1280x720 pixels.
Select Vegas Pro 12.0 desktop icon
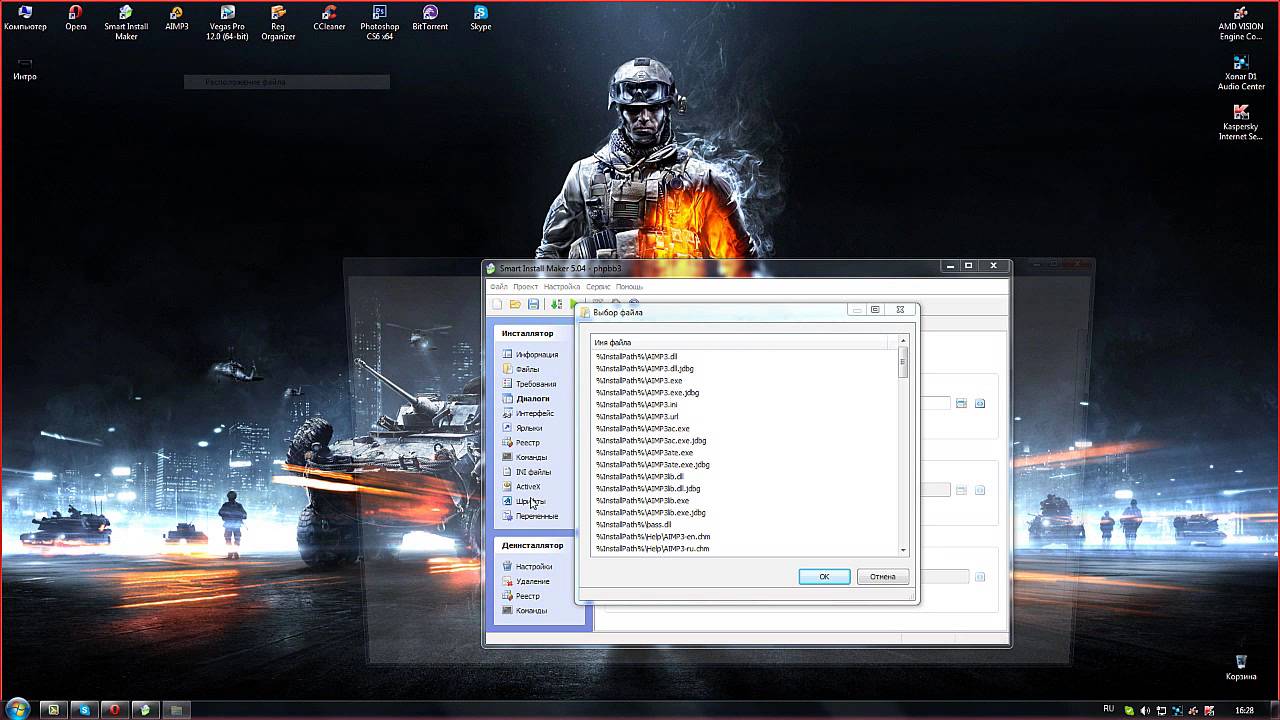[227, 22]
